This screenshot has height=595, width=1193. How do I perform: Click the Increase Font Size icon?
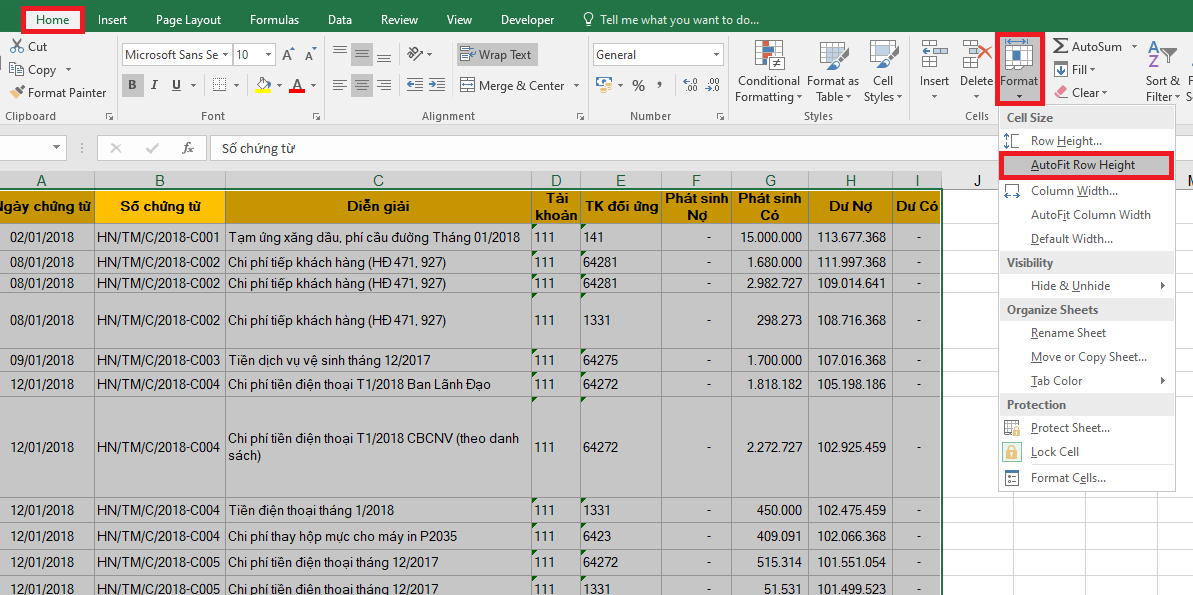(288, 55)
